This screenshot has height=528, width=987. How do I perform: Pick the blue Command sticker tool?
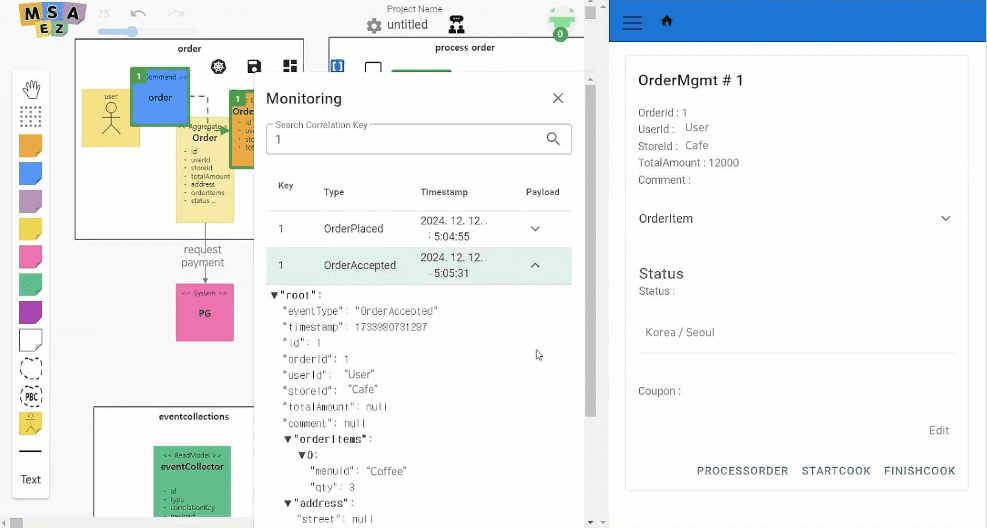point(31,174)
